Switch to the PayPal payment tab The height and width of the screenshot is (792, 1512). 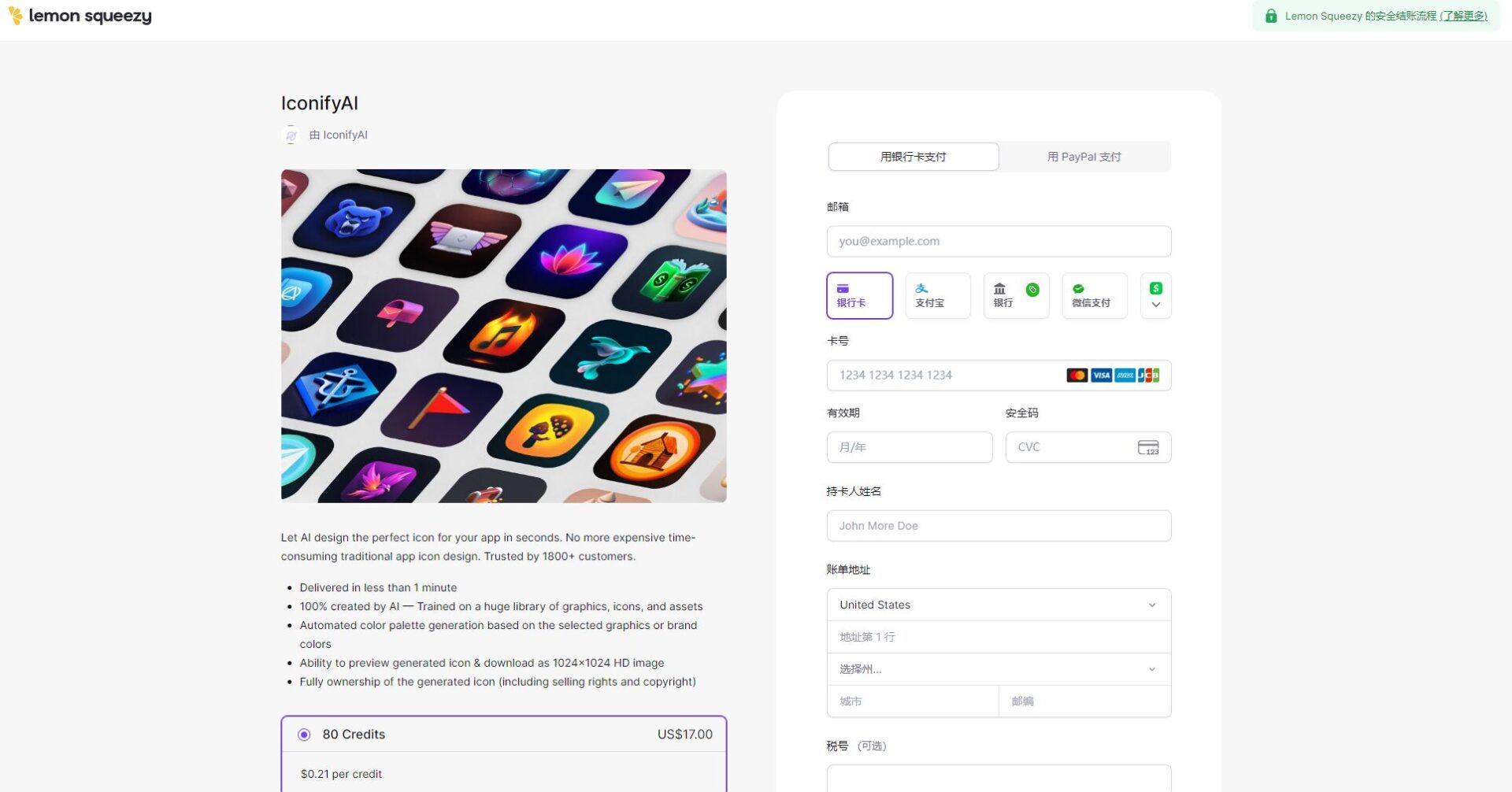click(1084, 157)
